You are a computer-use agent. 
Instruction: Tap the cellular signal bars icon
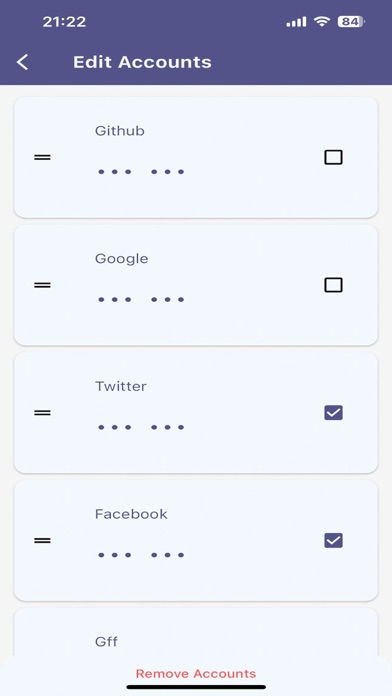296,22
